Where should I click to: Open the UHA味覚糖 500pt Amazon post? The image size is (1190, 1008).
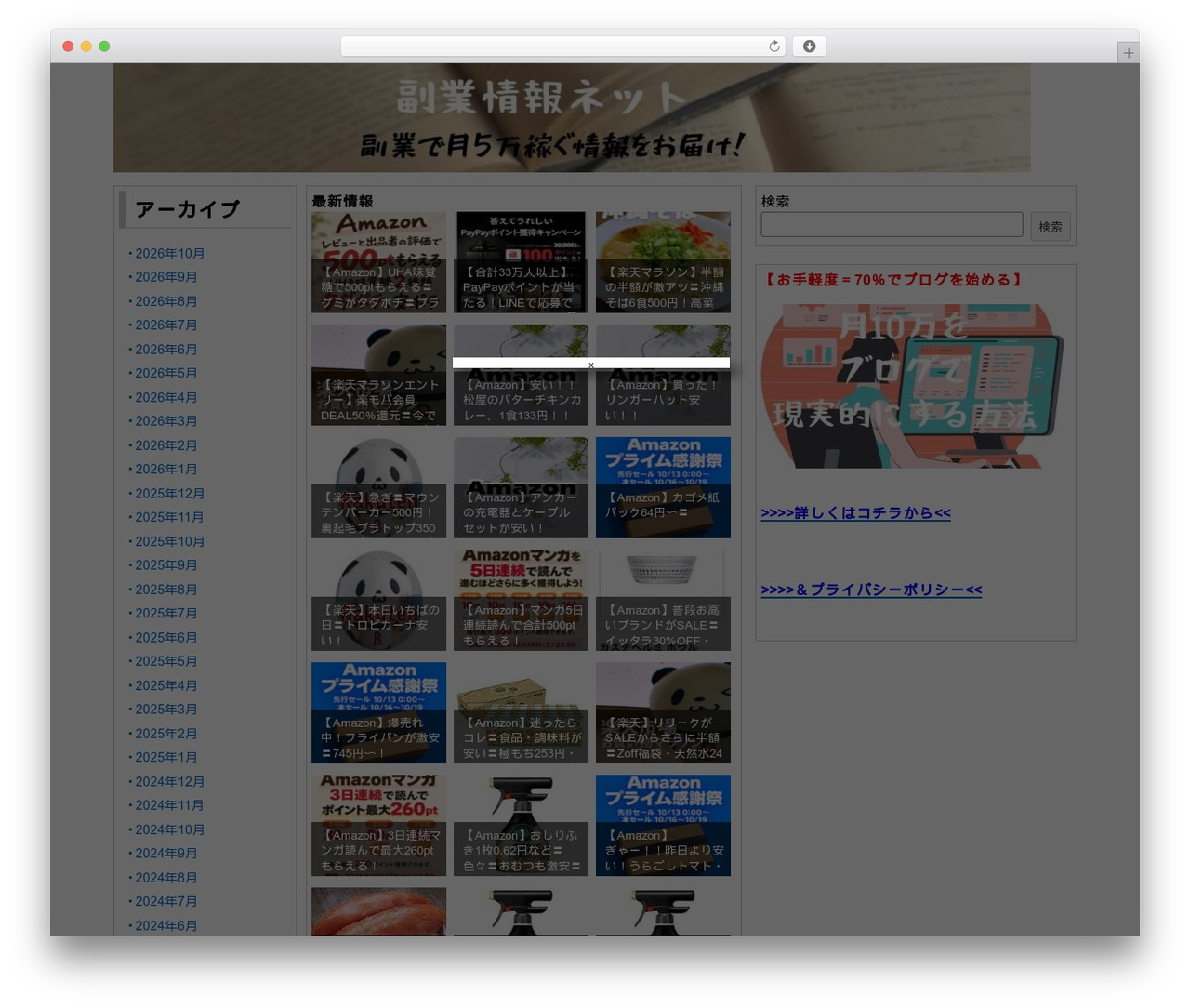(x=379, y=262)
